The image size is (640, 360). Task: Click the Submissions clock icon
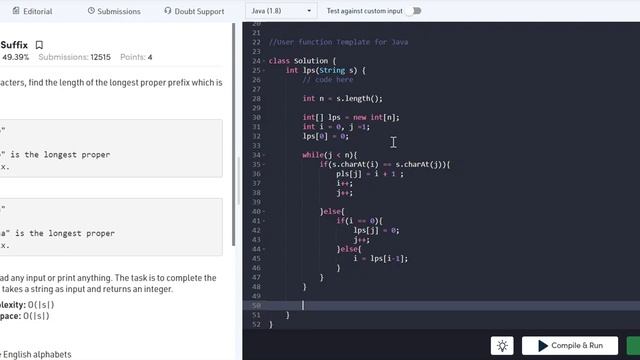(x=91, y=11)
